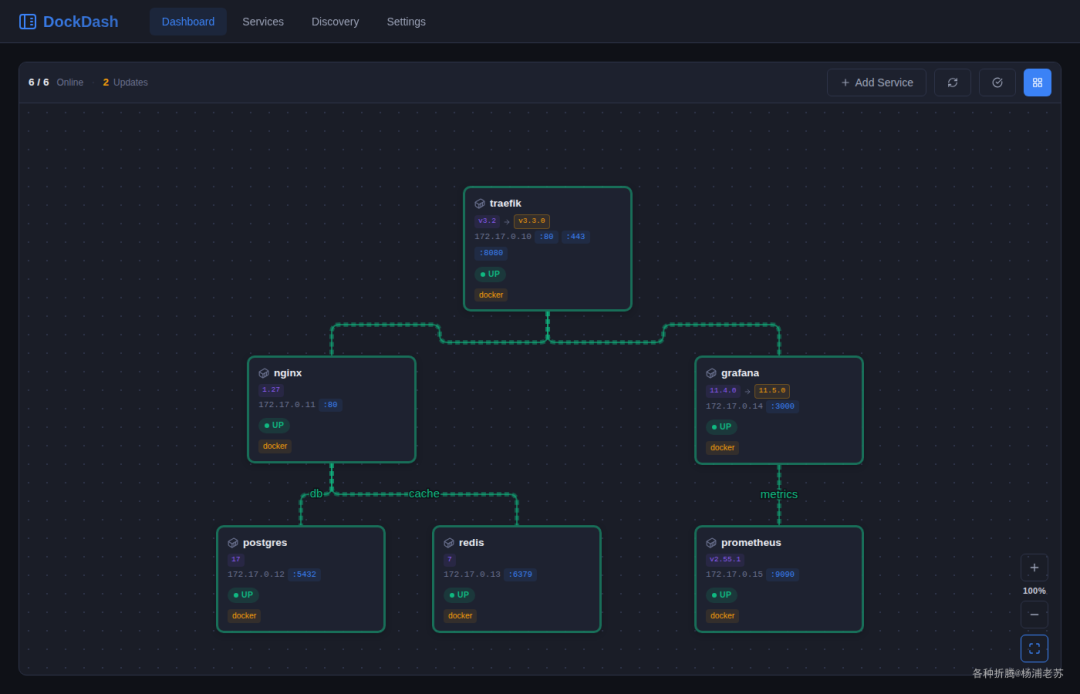Click the DockDash logo icon
The height and width of the screenshot is (694, 1080).
pos(28,21)
